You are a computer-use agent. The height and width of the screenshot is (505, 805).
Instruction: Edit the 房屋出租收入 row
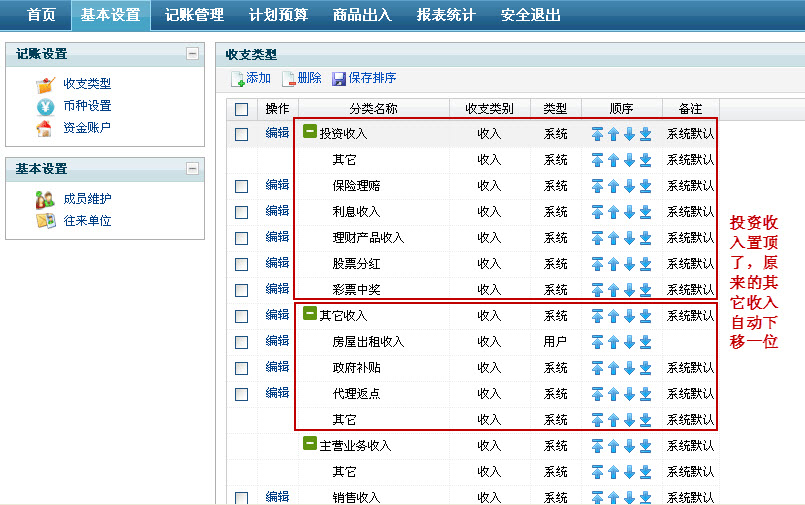pos(277,341)
